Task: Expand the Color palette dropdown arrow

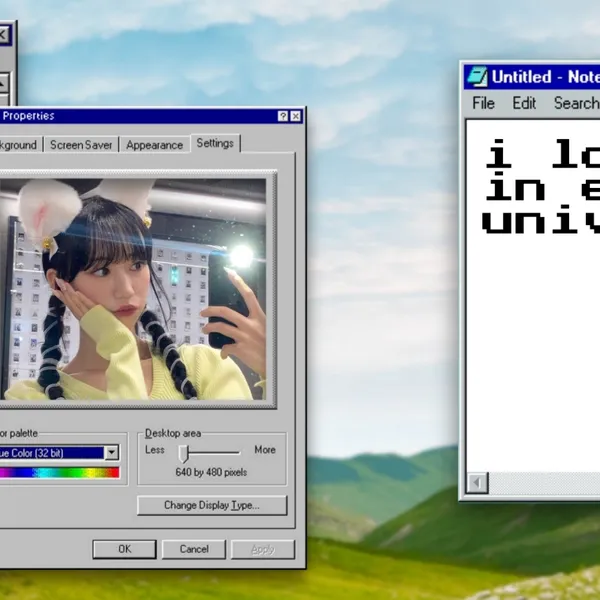Action: 111,452
